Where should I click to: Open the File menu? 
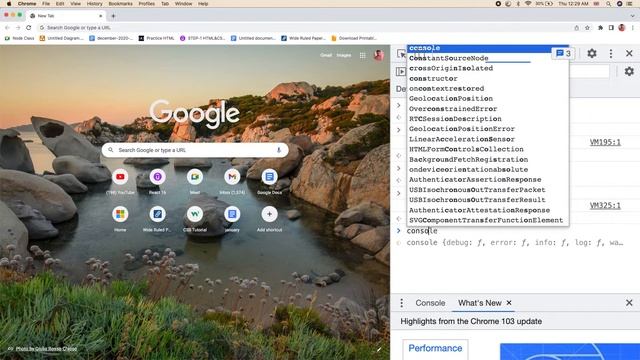tap(46, 4)
